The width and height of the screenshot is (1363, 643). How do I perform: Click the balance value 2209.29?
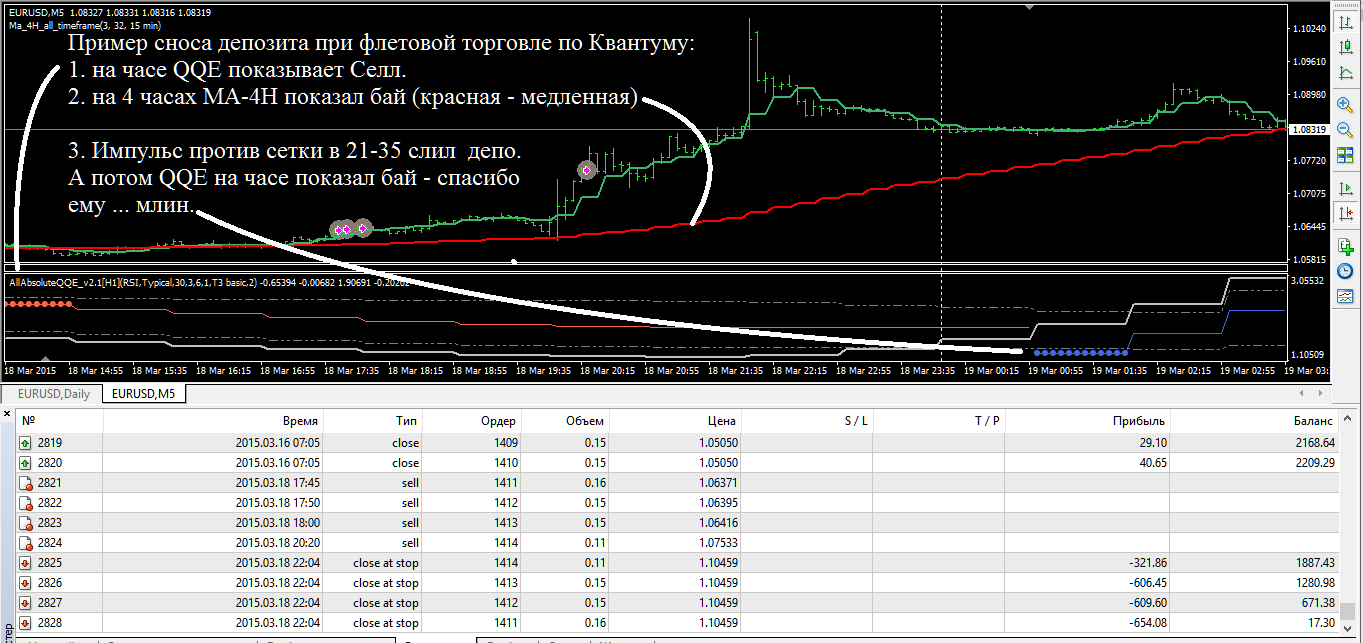click(x=1314, y=463)
